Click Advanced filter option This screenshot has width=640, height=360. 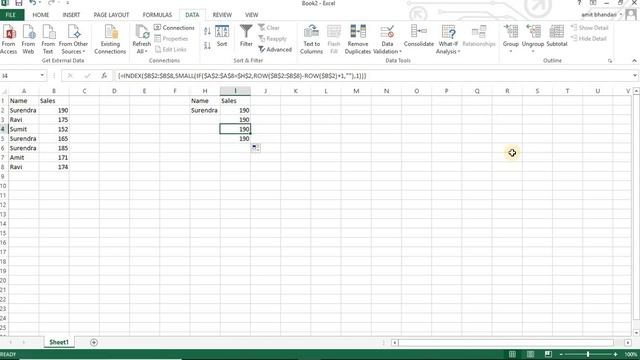[x=275, y=49]
